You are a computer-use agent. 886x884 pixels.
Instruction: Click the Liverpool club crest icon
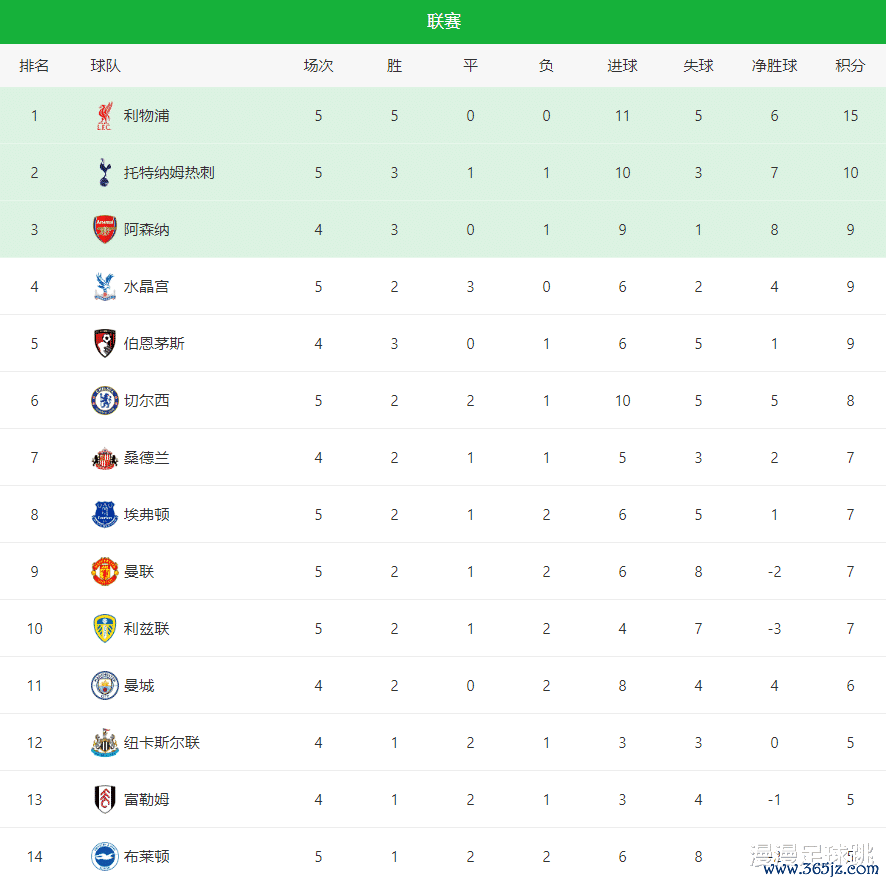point(104,116)
